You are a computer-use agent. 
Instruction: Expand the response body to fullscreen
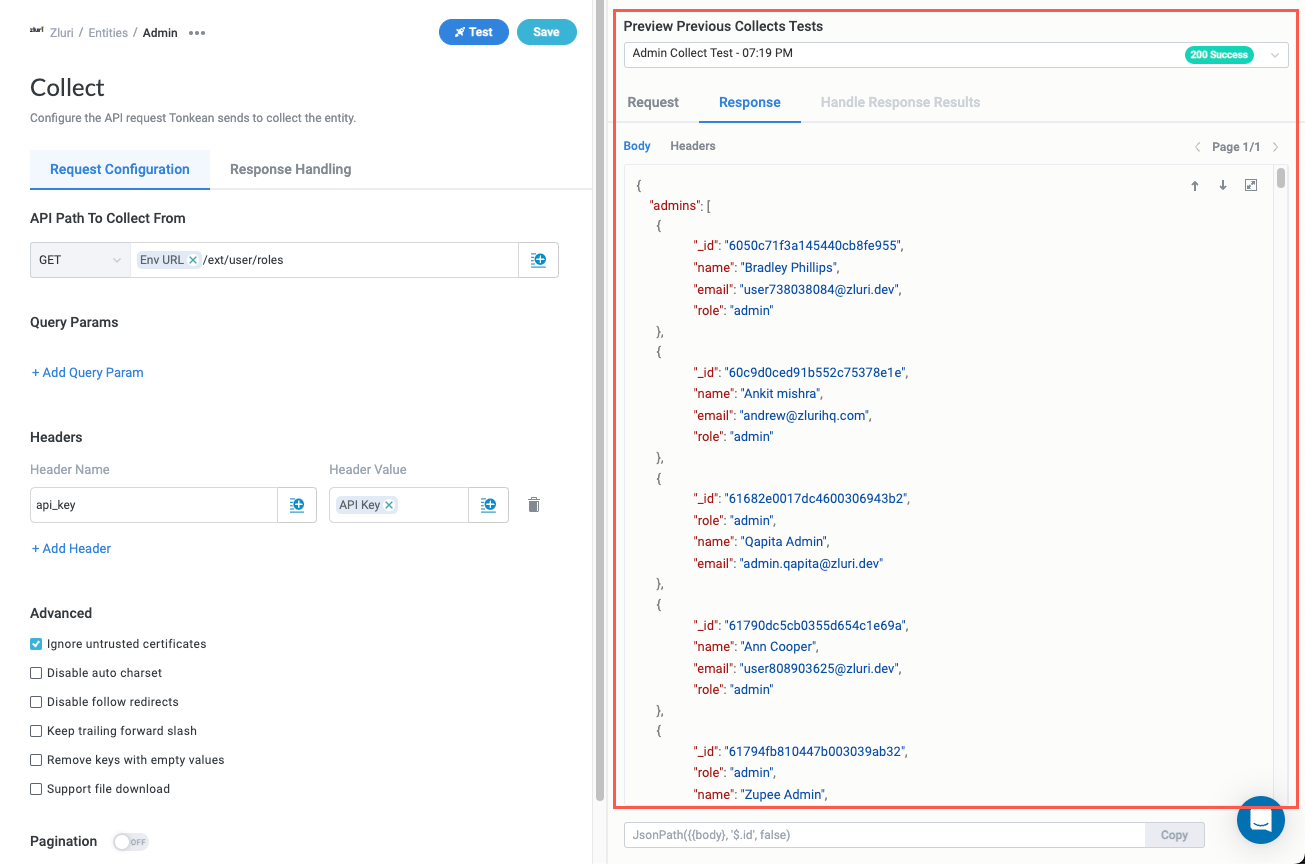coord(1251,186)
